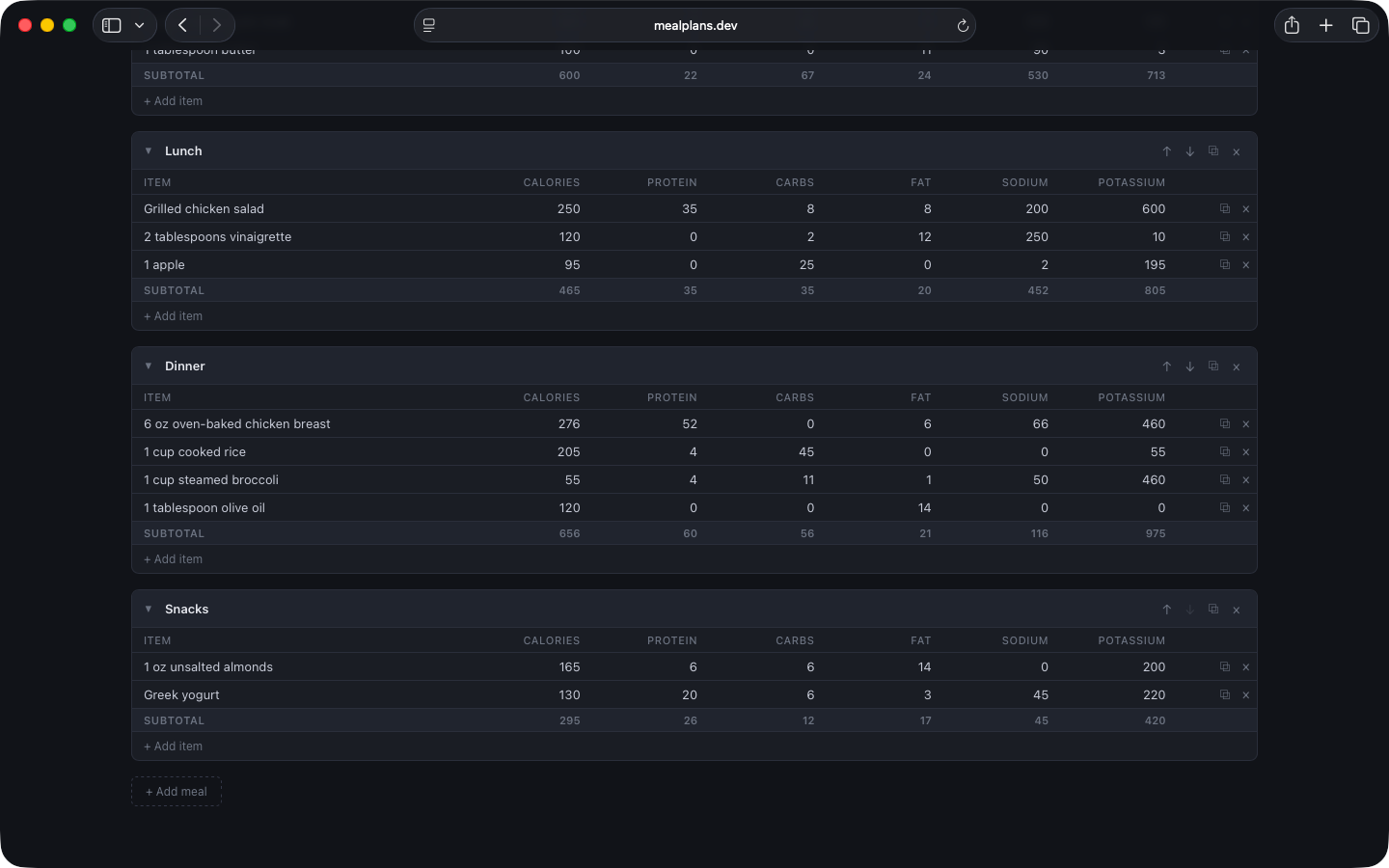Delete the Lunch meal section
Screen dimensions: 1389x868
(1236, 151)
